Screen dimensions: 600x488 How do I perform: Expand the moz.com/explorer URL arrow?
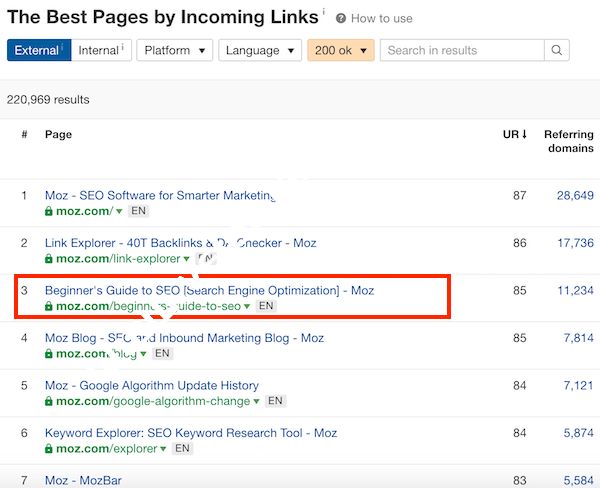click(165, 450)
